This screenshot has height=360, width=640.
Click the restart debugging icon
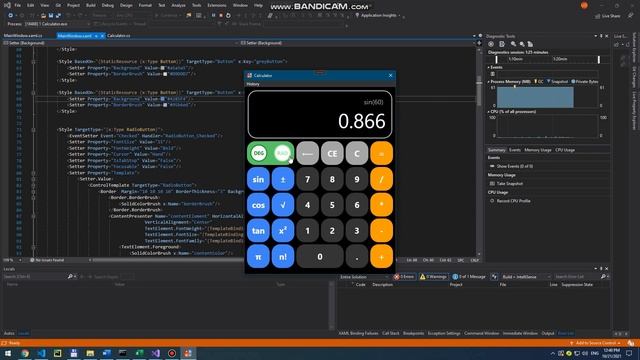pos(228,16)
